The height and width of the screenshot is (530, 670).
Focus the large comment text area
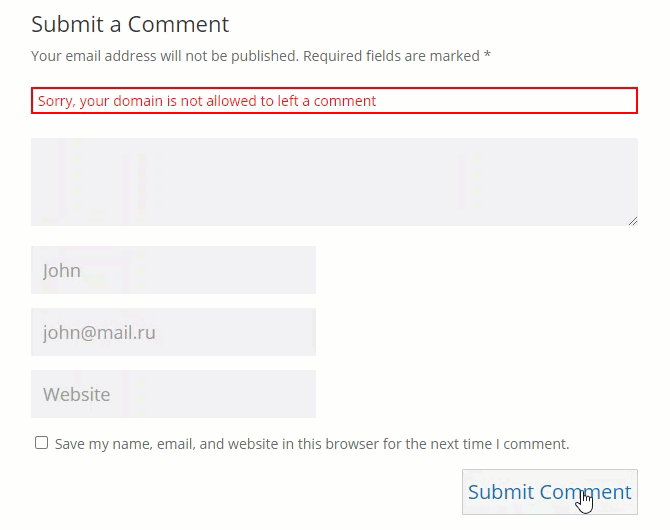pos(334,181)
